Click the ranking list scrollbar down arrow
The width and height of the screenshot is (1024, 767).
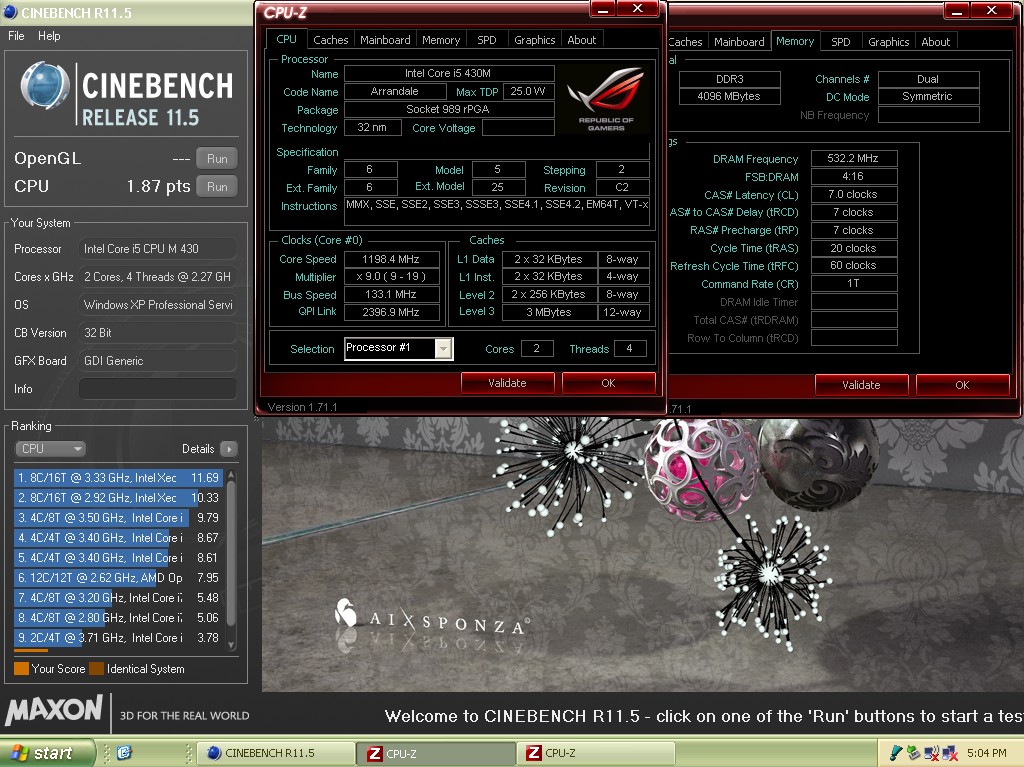click(x=231, y=645)
